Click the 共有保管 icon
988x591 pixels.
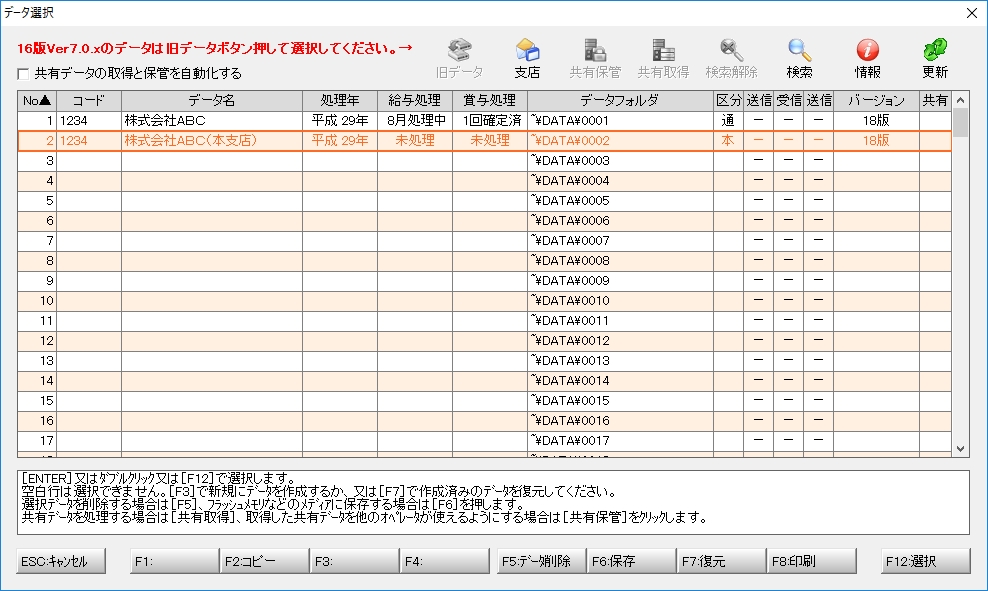(x=595, y=59)
